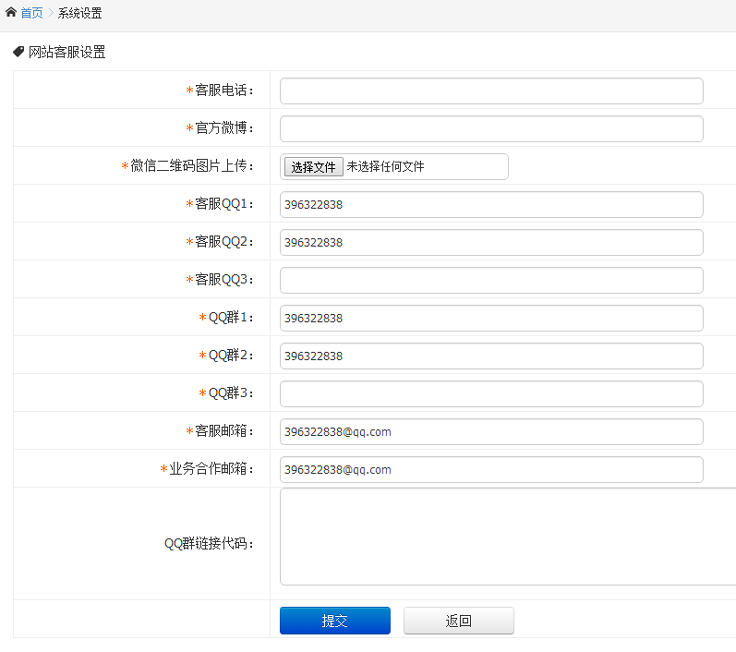Click 系统设置 in the breadcrumb
736x652 pixels.
[80, 13]
